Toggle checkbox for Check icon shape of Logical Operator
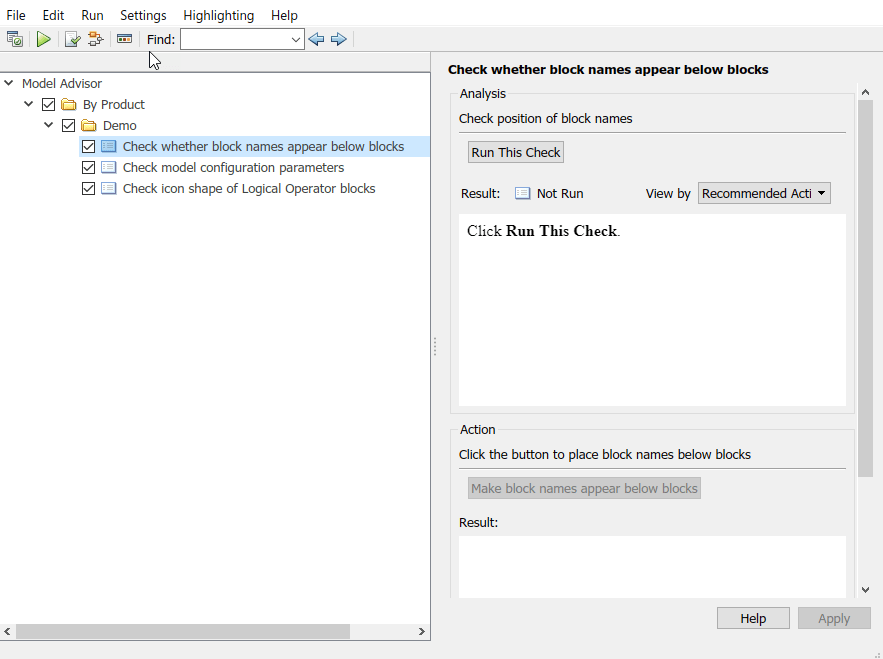The width and height of the screenshot is (883, 659). [x=89, y=189]
